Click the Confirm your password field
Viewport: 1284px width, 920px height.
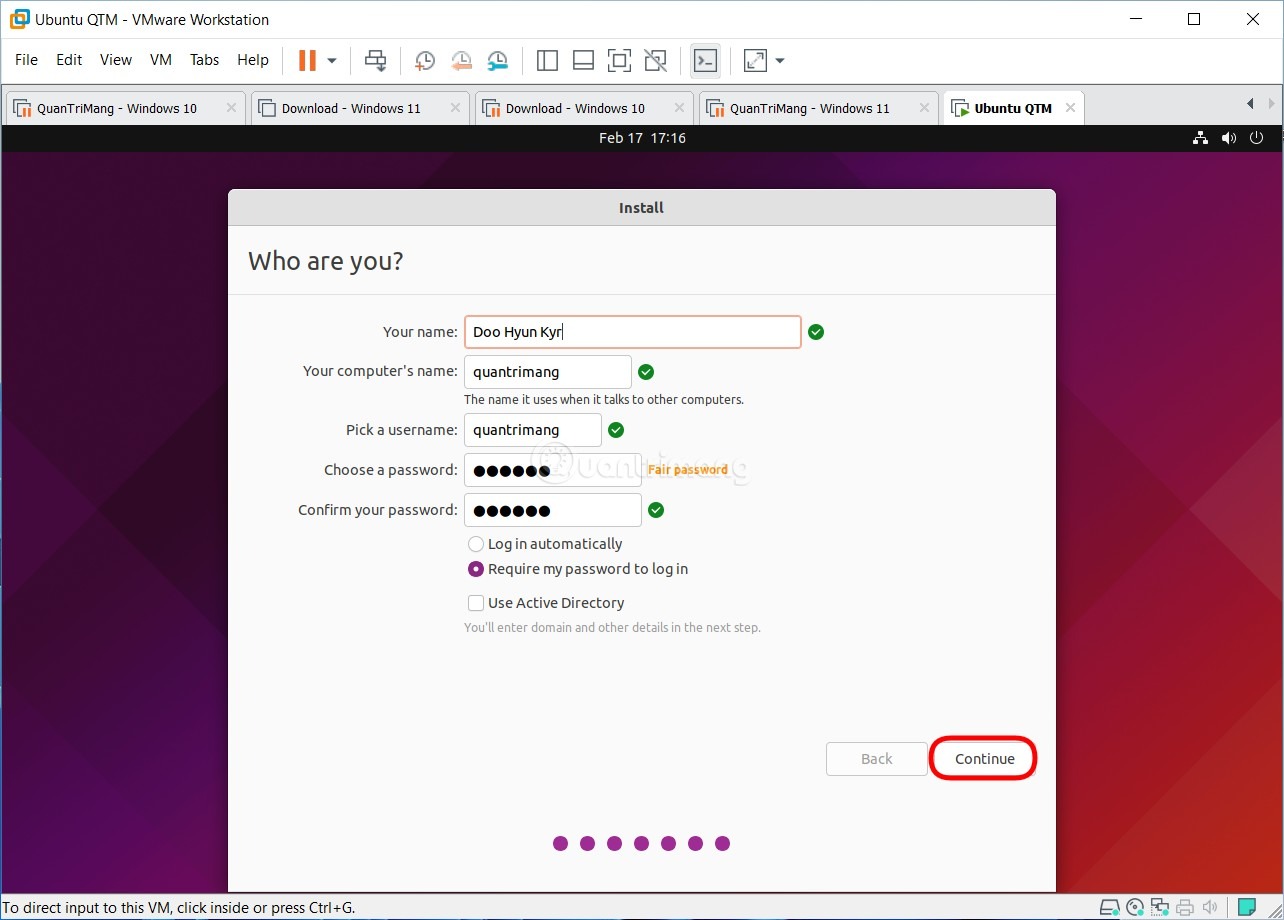coord(553,510)
